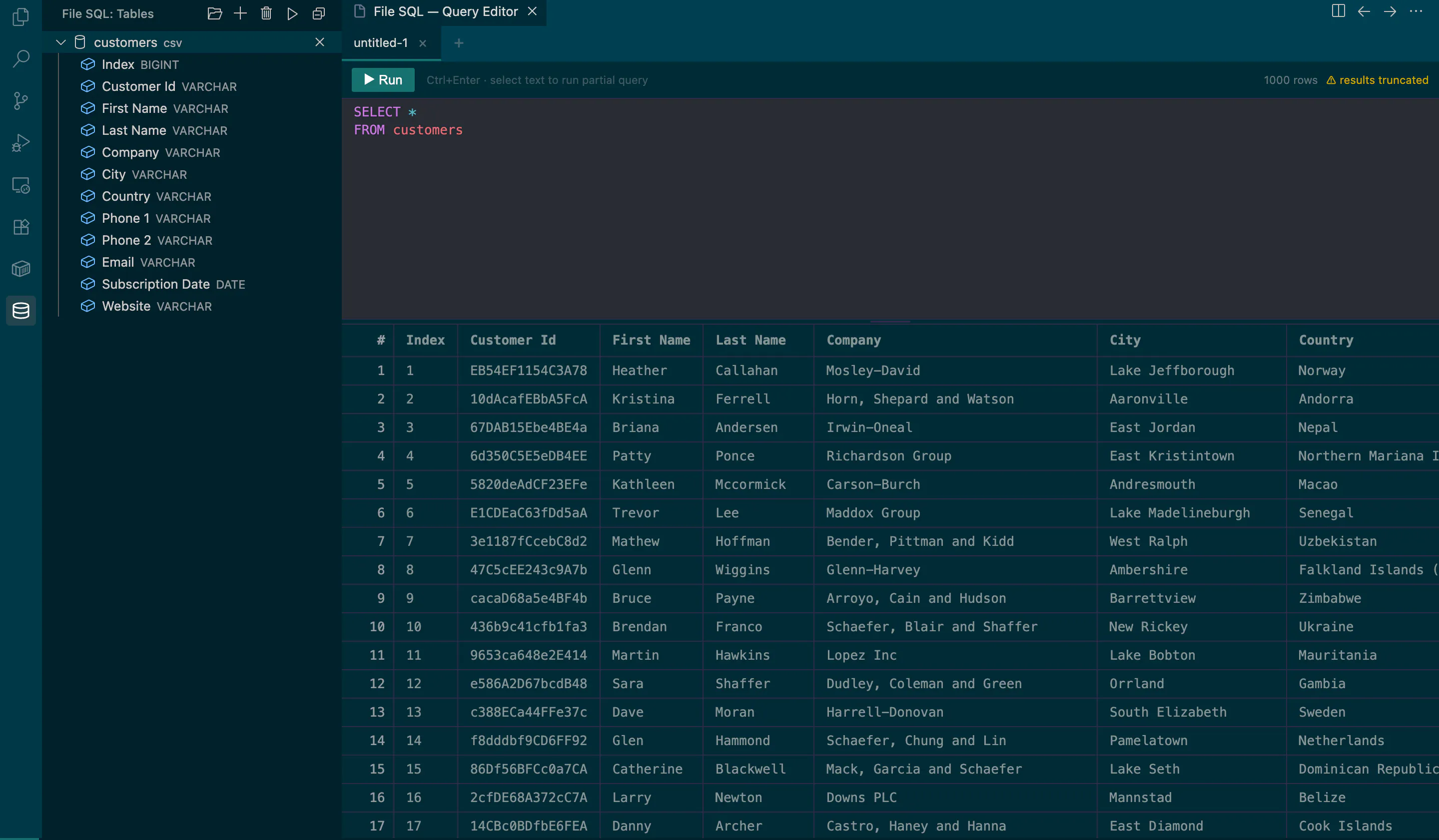Click the open folder icon in Tables panel
This screenshot has width=1439, height=840.
pos(215,13)
